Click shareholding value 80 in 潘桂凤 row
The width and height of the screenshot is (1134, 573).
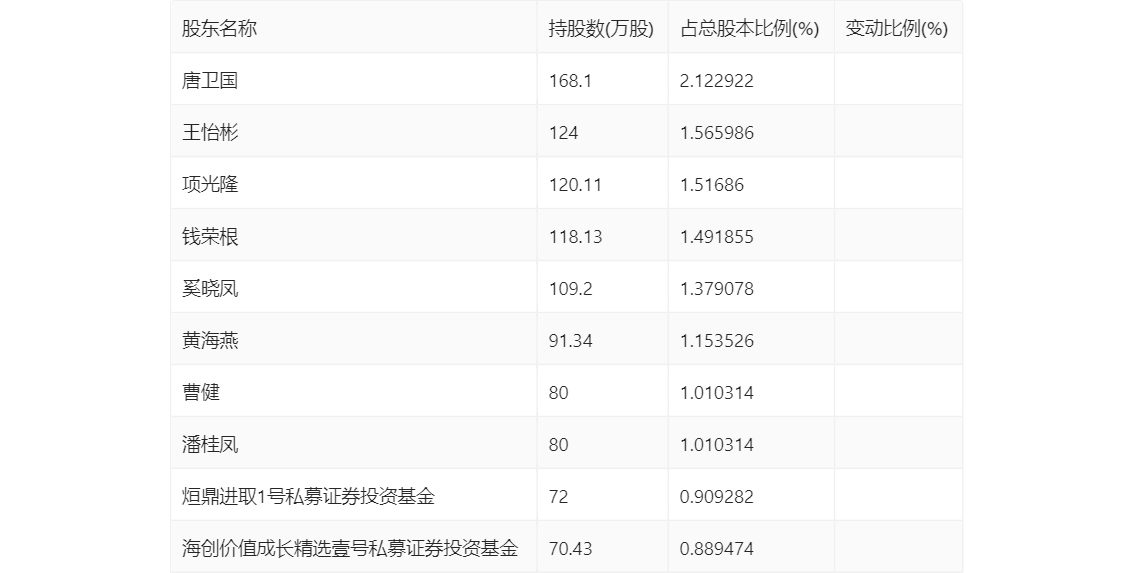[558, 445]
